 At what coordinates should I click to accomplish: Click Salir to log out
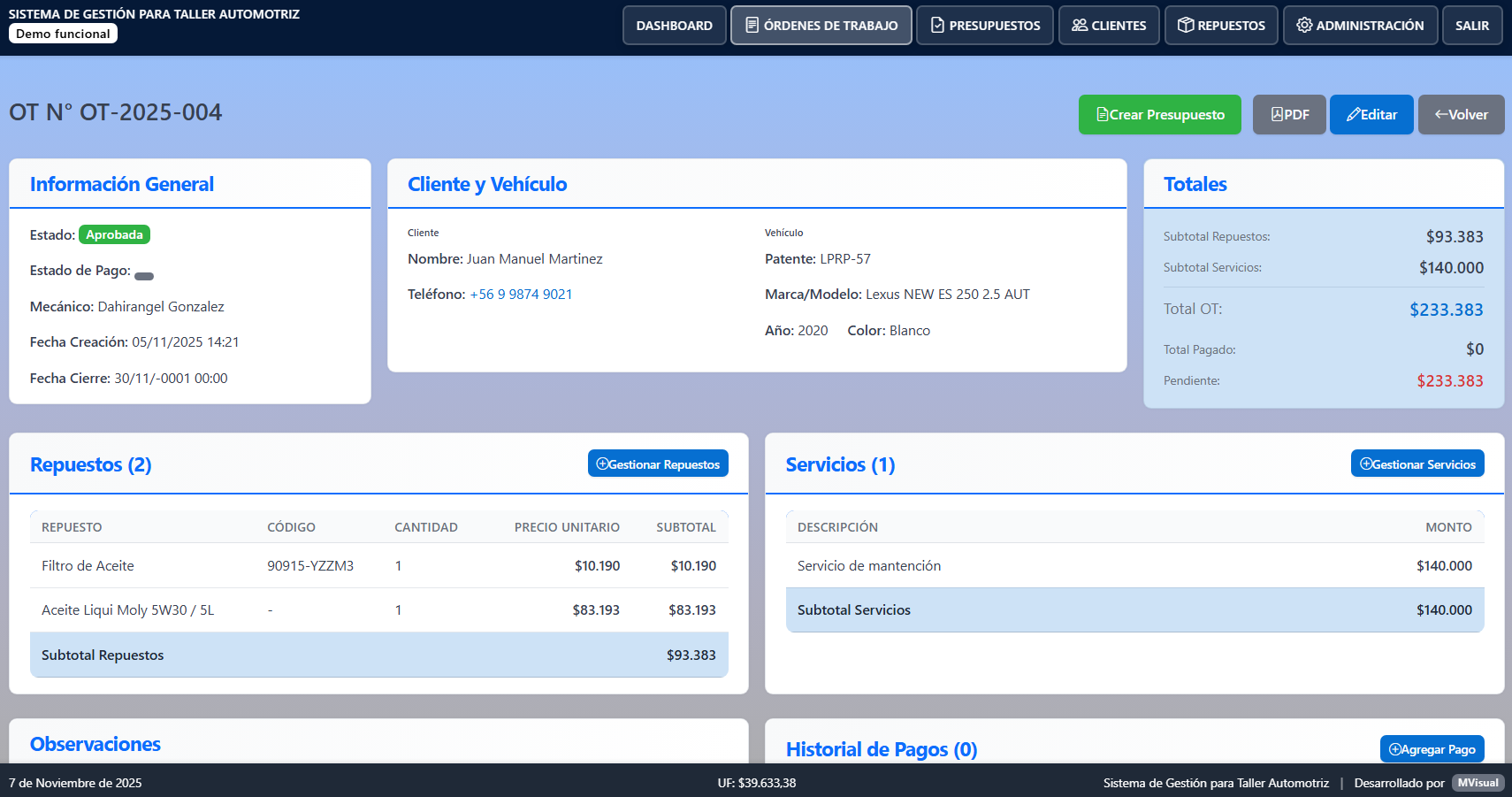(x=1472, y=26)
